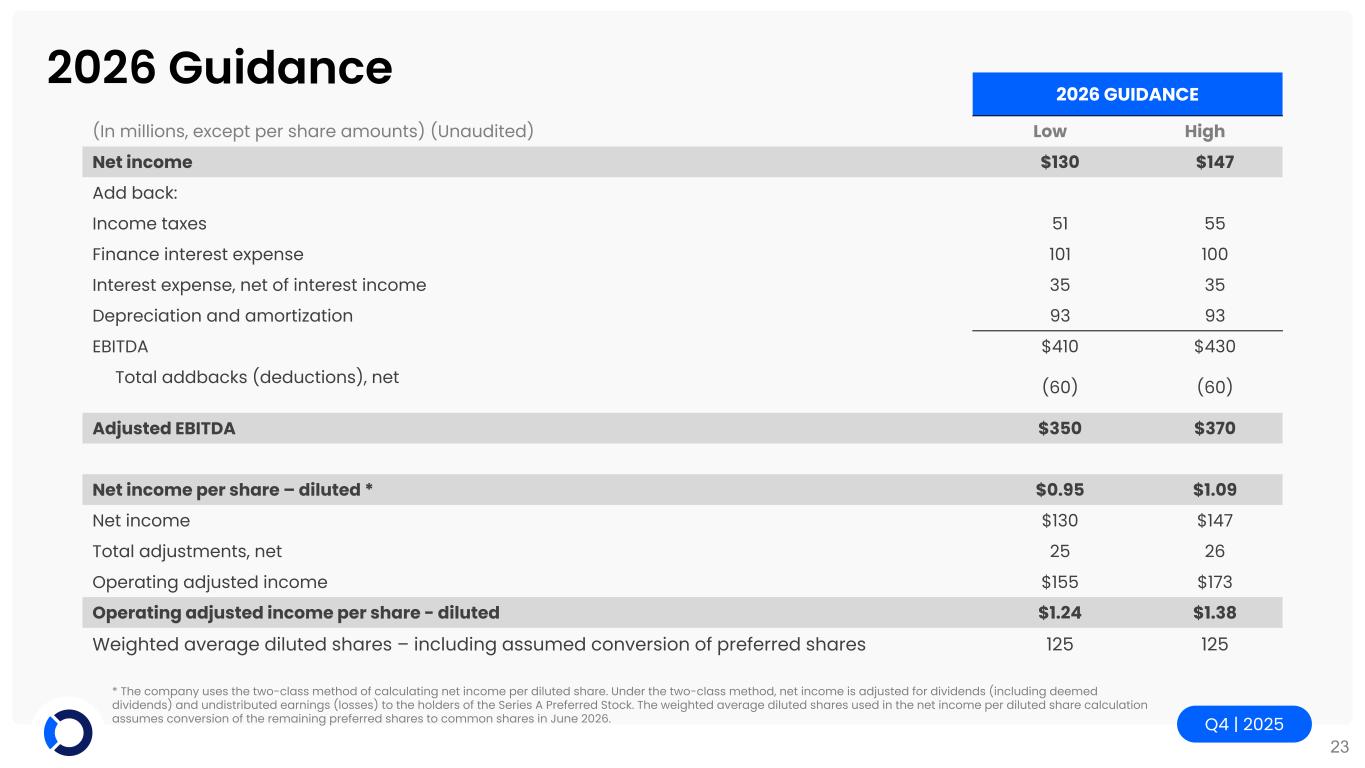Click the Low column header
1365x768 pixels.
pyautogui.click(x=1049, y=131)
